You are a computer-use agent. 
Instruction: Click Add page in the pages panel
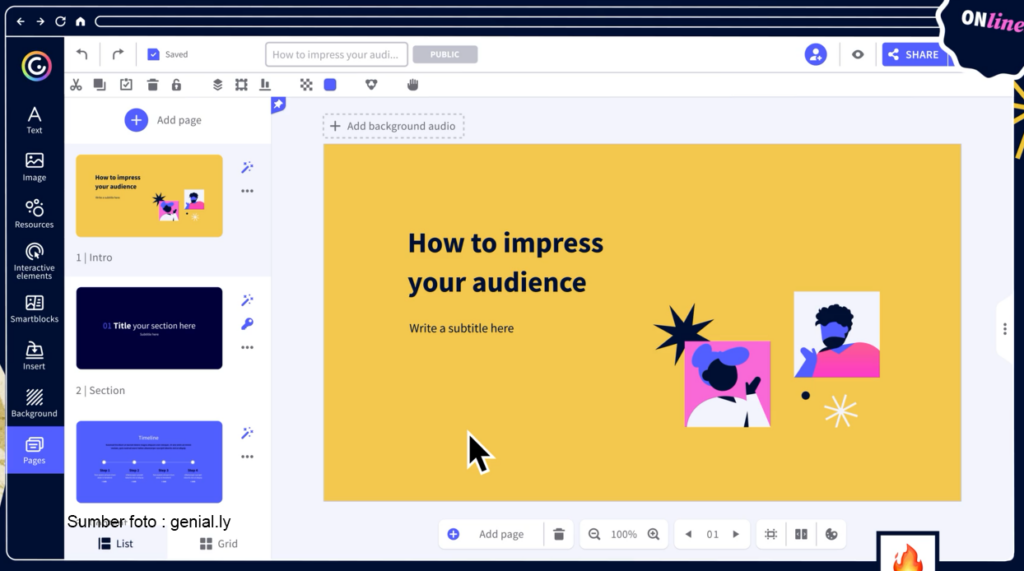pos(163,120)
